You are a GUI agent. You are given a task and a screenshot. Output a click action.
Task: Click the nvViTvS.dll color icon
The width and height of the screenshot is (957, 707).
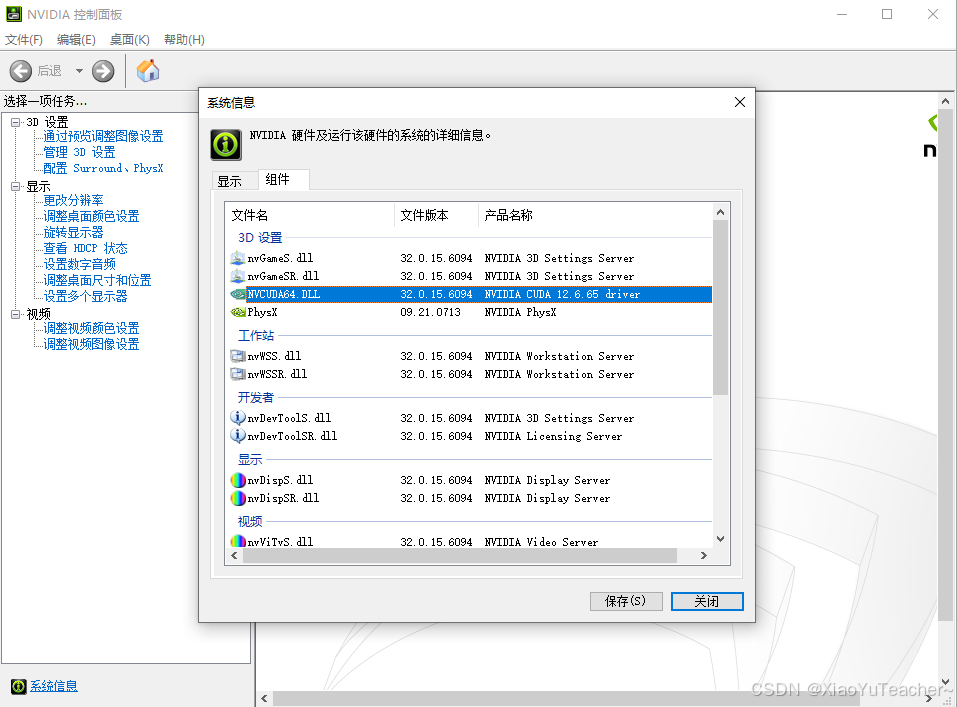[x=237, y=542]
